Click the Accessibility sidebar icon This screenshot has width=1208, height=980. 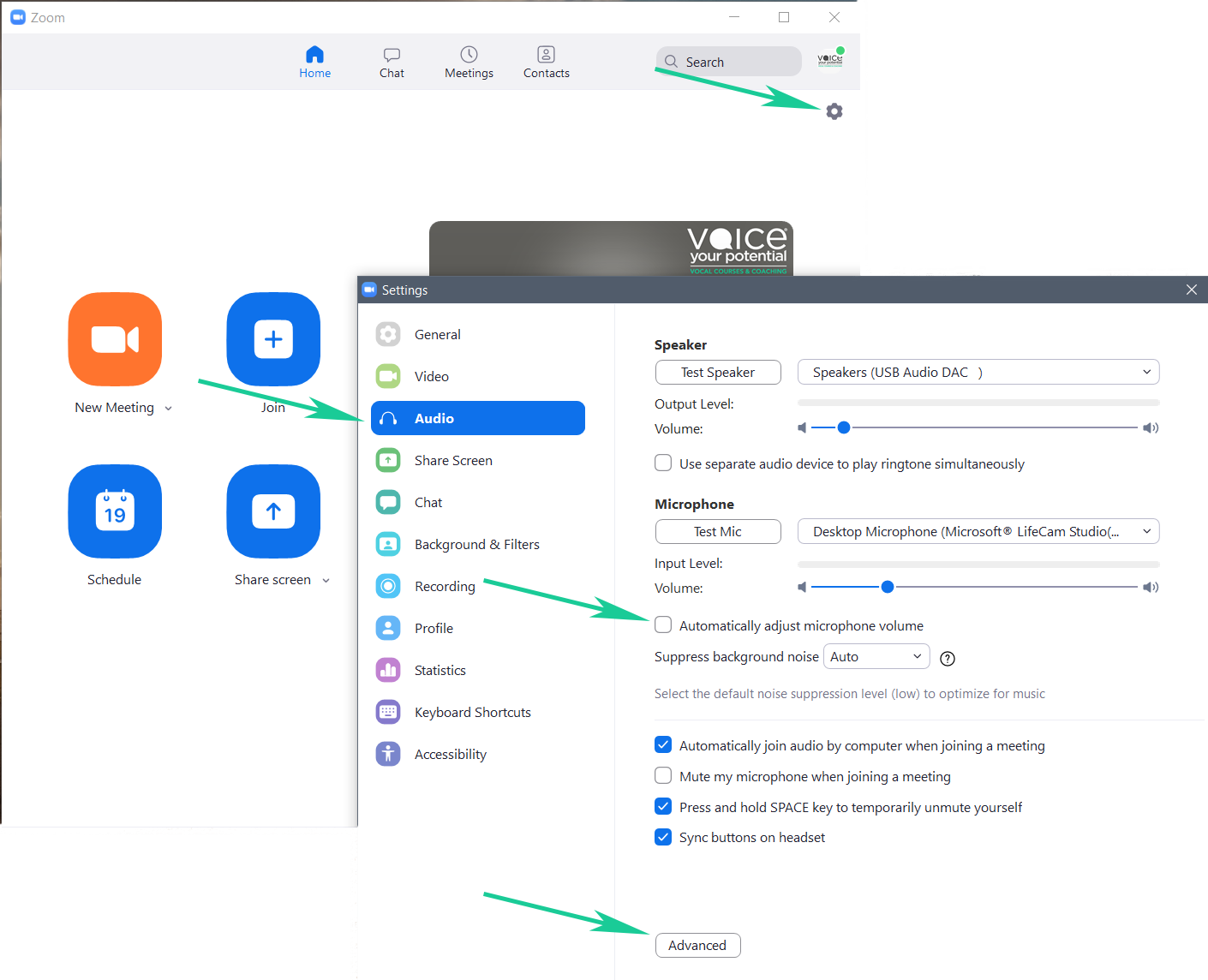[x=388, y=754]
